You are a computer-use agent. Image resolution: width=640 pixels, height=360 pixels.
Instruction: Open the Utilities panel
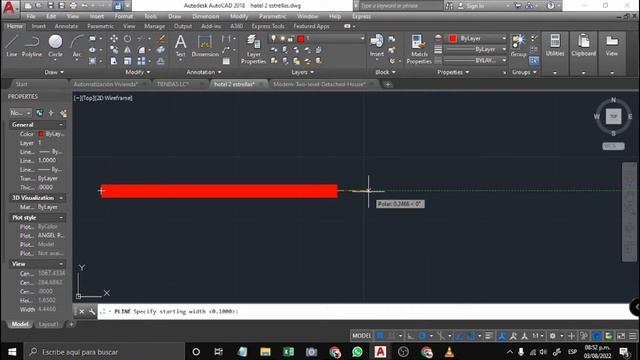pyautogui.click(x=555, y=45)
